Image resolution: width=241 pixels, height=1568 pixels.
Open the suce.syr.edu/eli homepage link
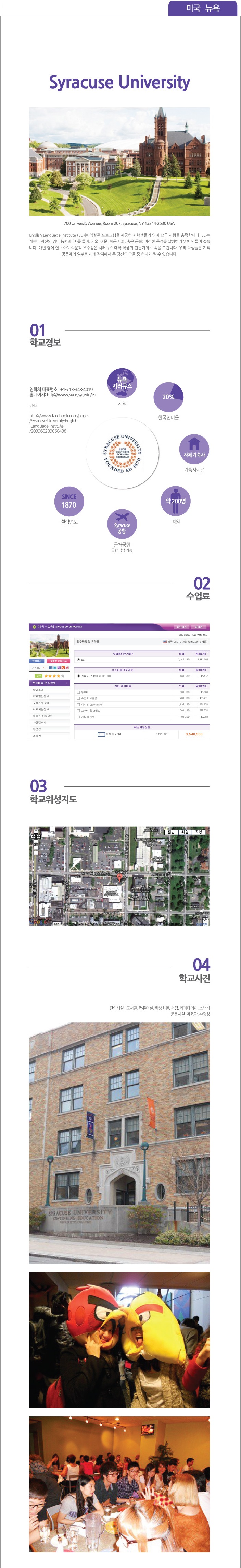click(72, 394)
